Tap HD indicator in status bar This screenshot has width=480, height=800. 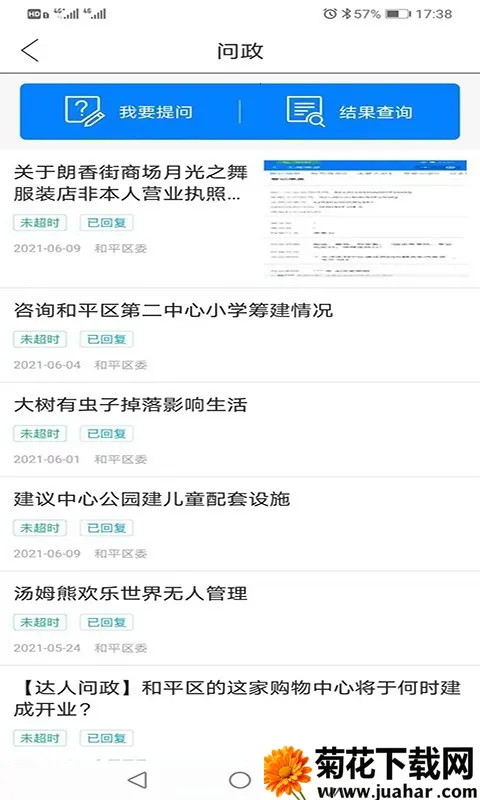point(34,14)
